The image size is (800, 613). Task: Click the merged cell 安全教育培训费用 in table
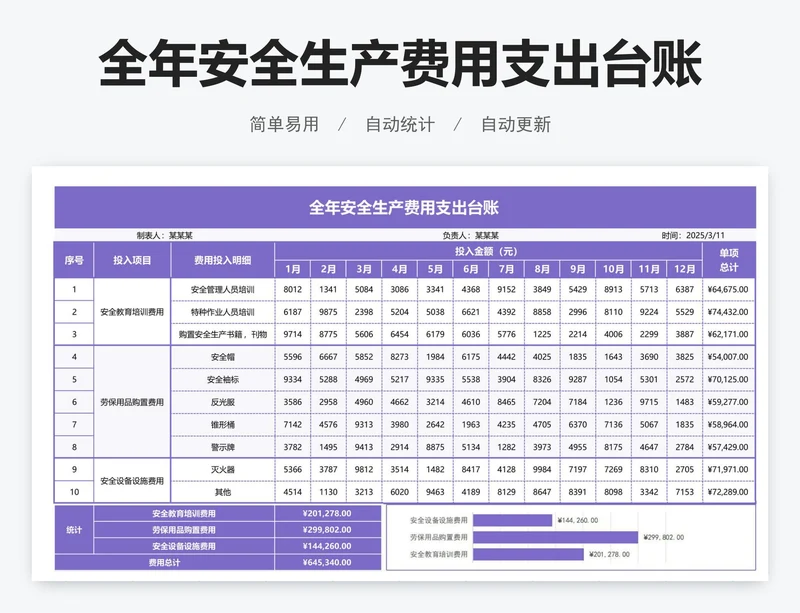coord(132,312)
